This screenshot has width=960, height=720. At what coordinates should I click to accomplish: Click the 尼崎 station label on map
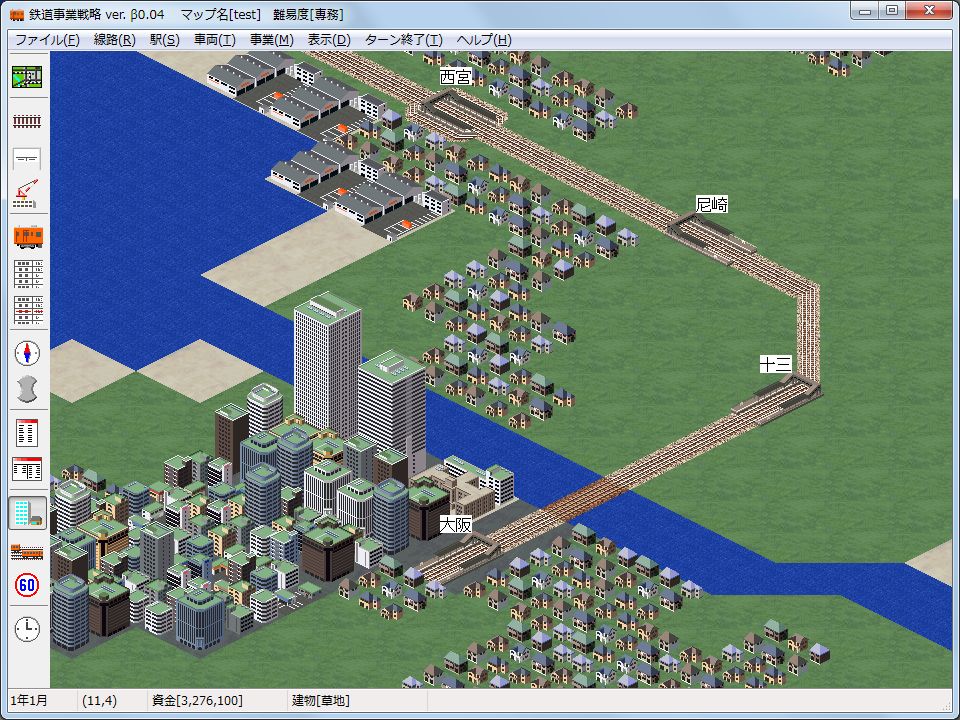coord(711,204)
